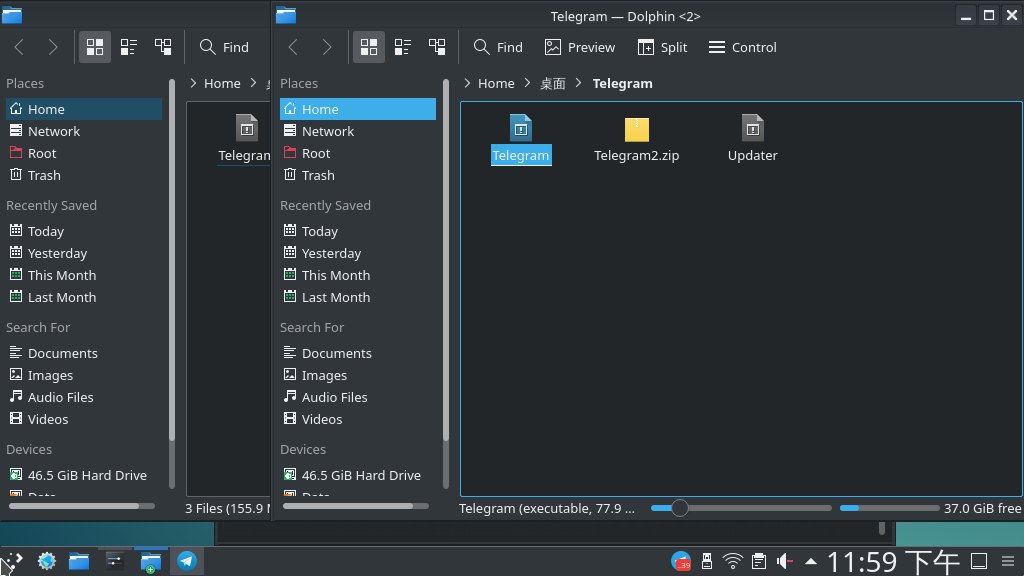1024x576 pixels.
Task: Open Trash in left window Places
Action: (x=84, y=176)
